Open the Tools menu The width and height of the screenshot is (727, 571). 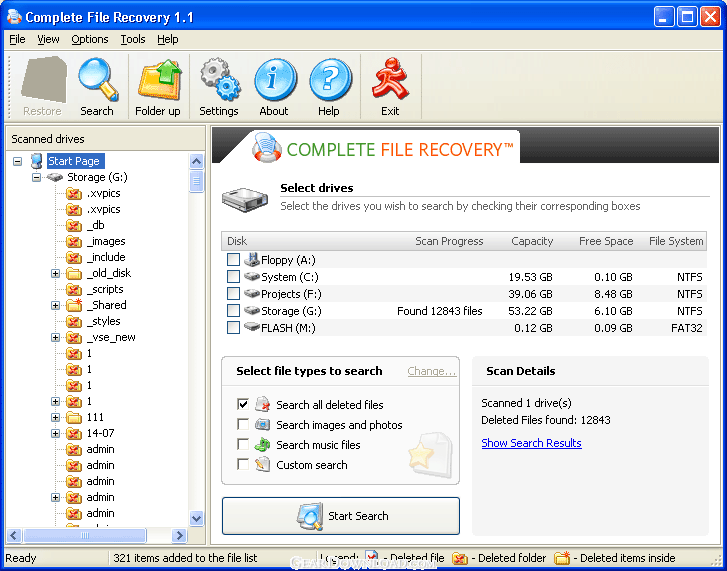tap(133, 39)
